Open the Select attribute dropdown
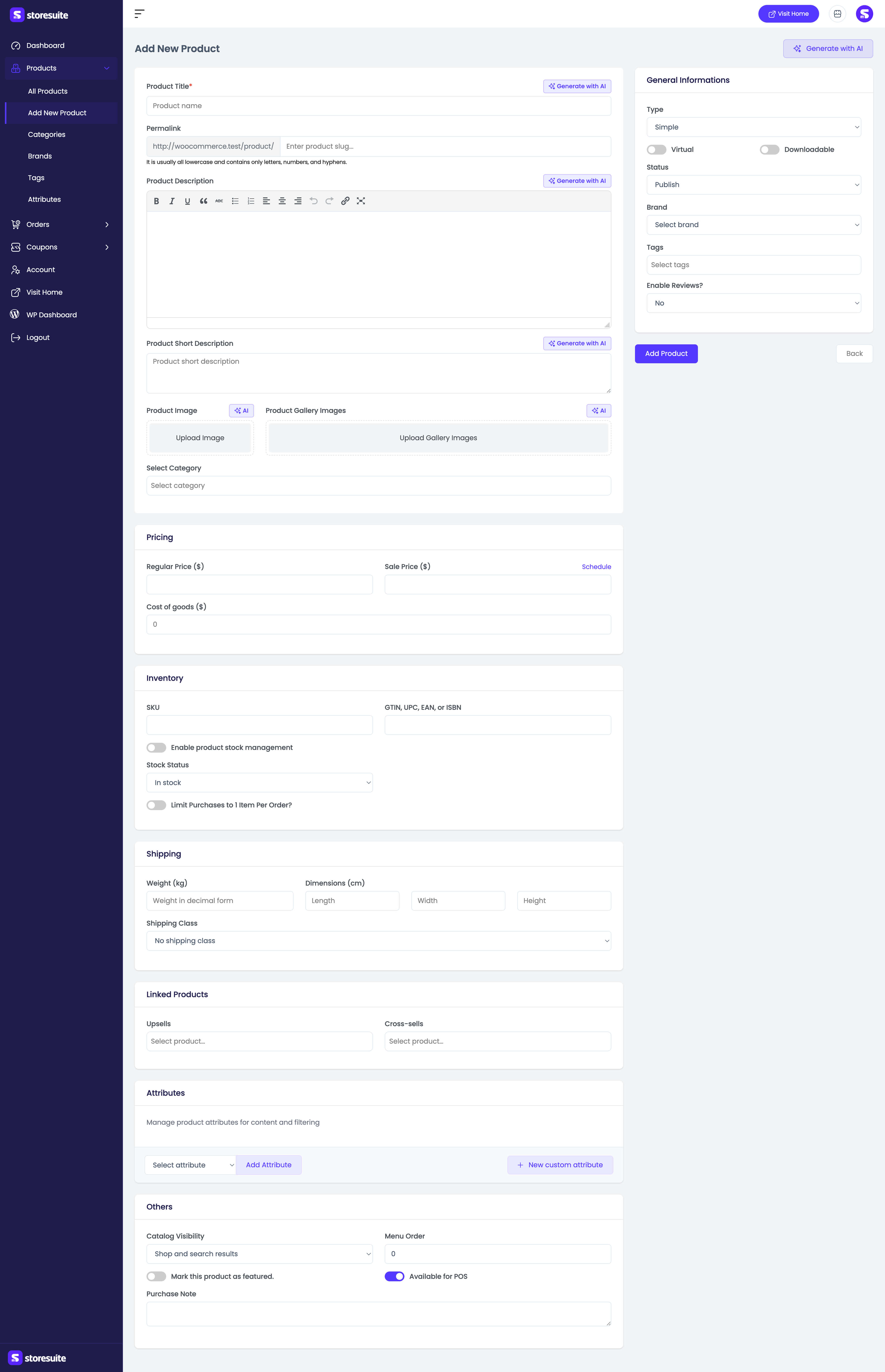Screen dimensions: 885x1372 191,1165
